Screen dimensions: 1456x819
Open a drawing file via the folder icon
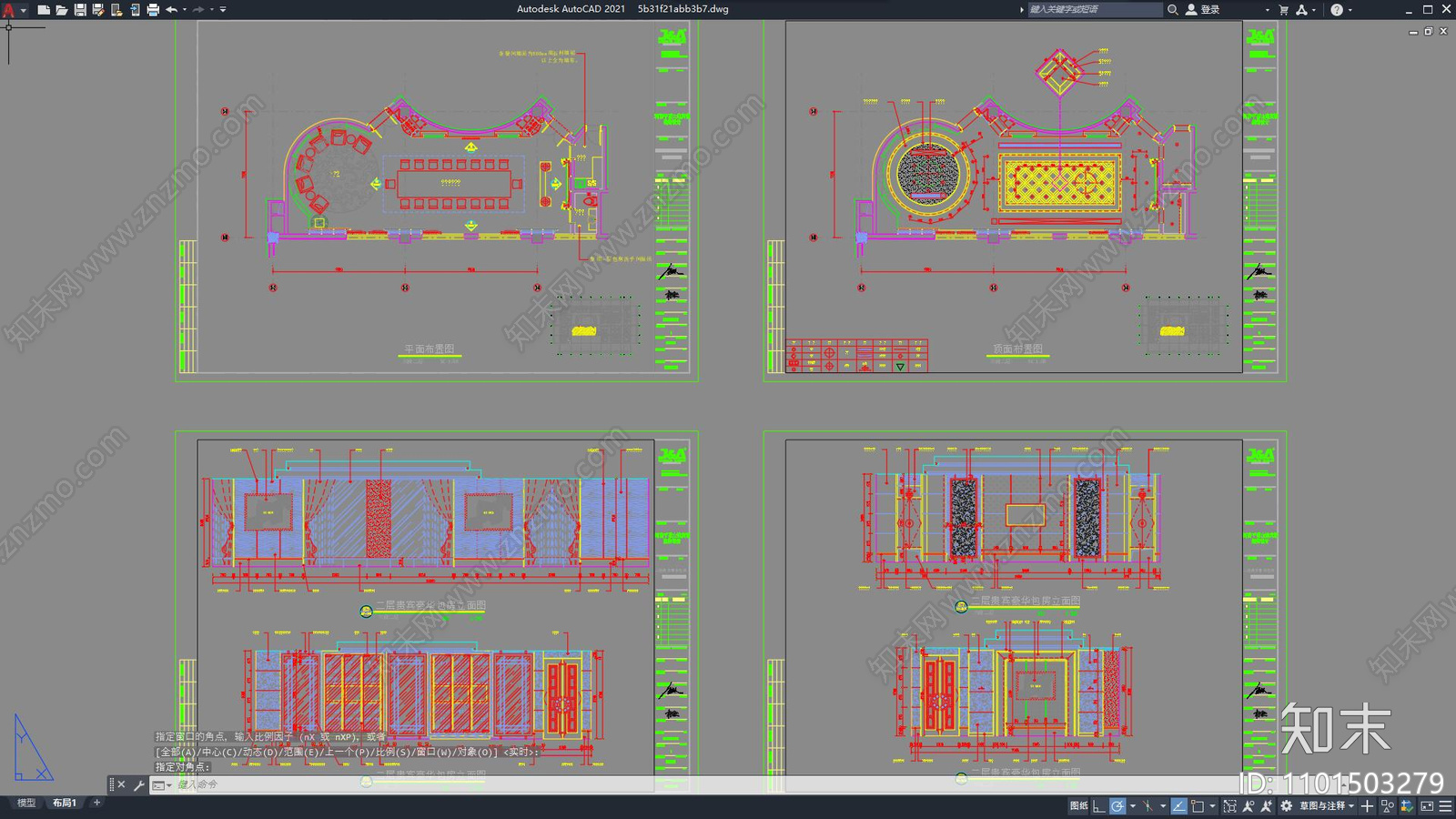[61, 9]
